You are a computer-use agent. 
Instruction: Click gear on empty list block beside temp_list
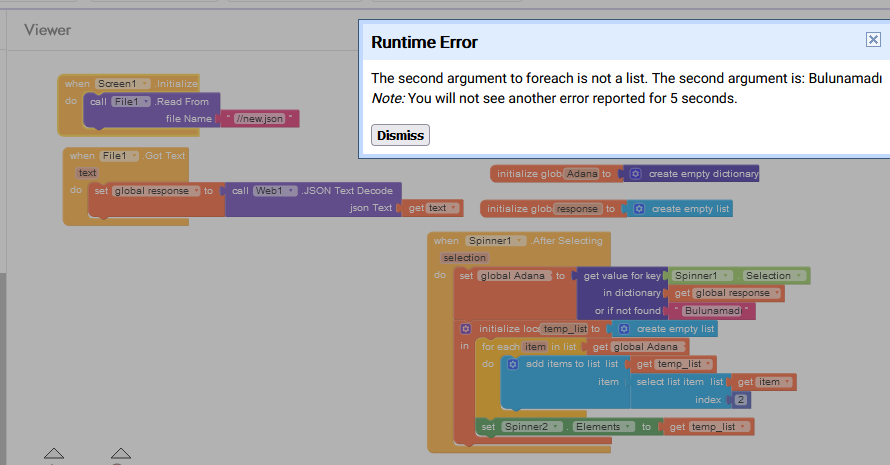coord(623,329)
